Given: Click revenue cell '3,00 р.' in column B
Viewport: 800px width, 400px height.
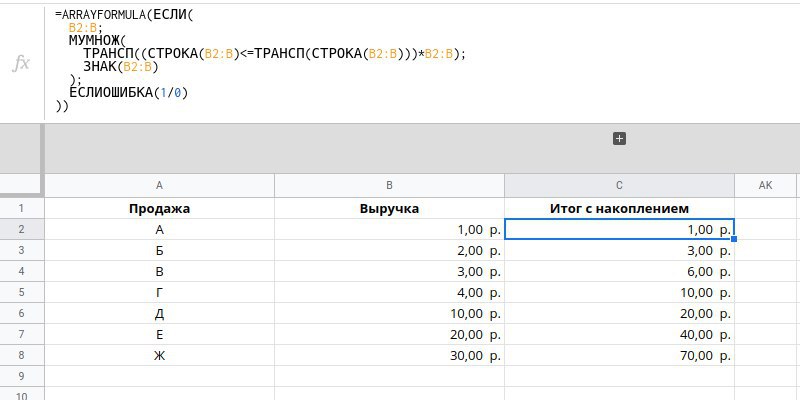Looking at the screenshot, I should (389, 271).
